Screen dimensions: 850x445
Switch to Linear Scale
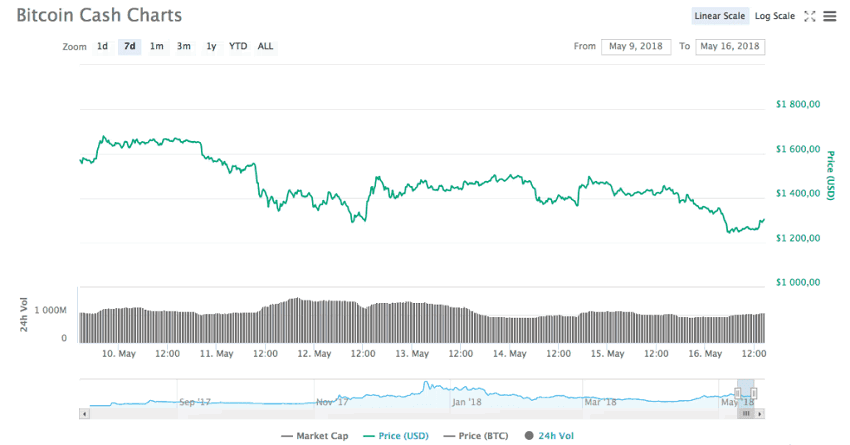click(x=720, y=16)
